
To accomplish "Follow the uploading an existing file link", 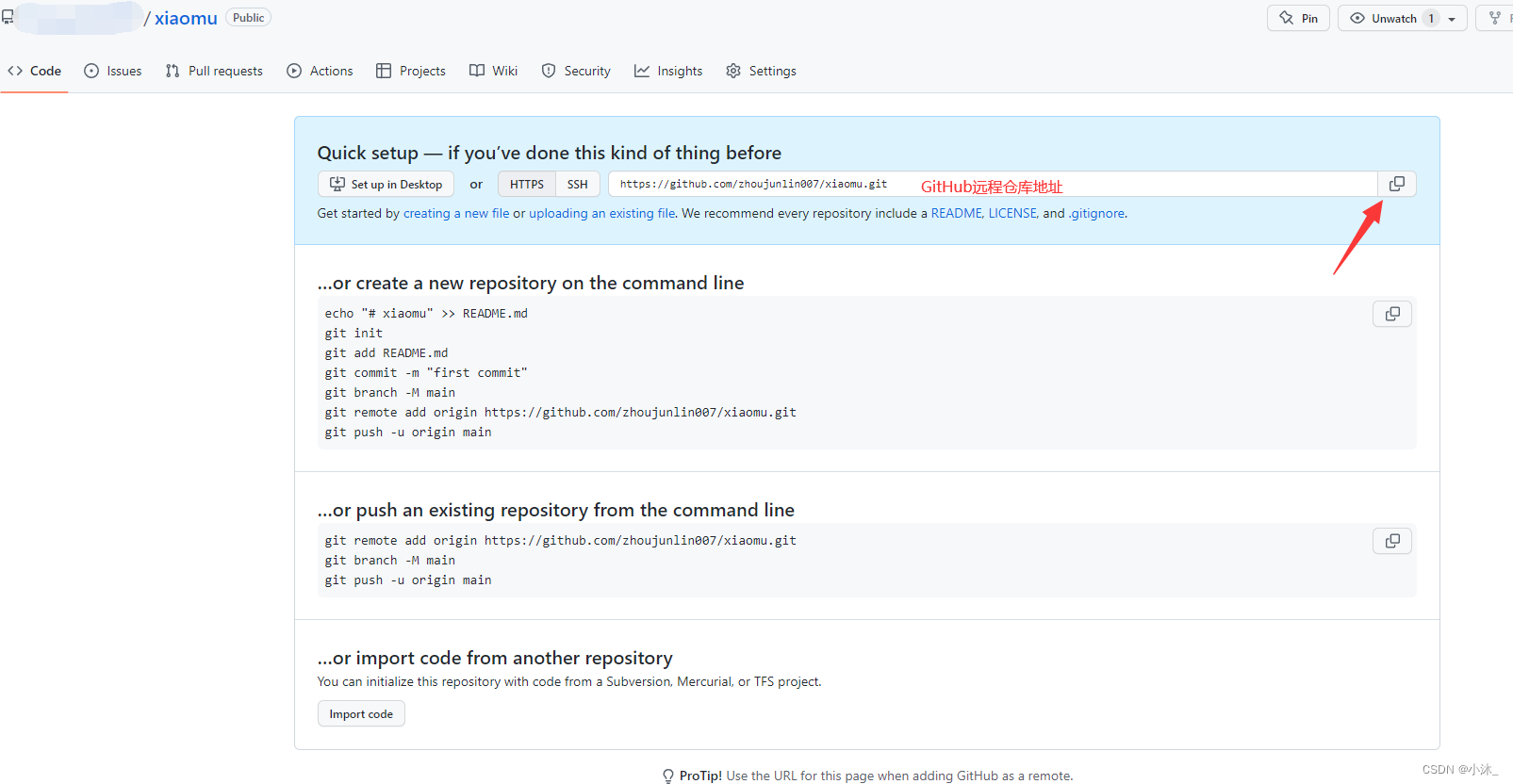I will pos(601,213).
